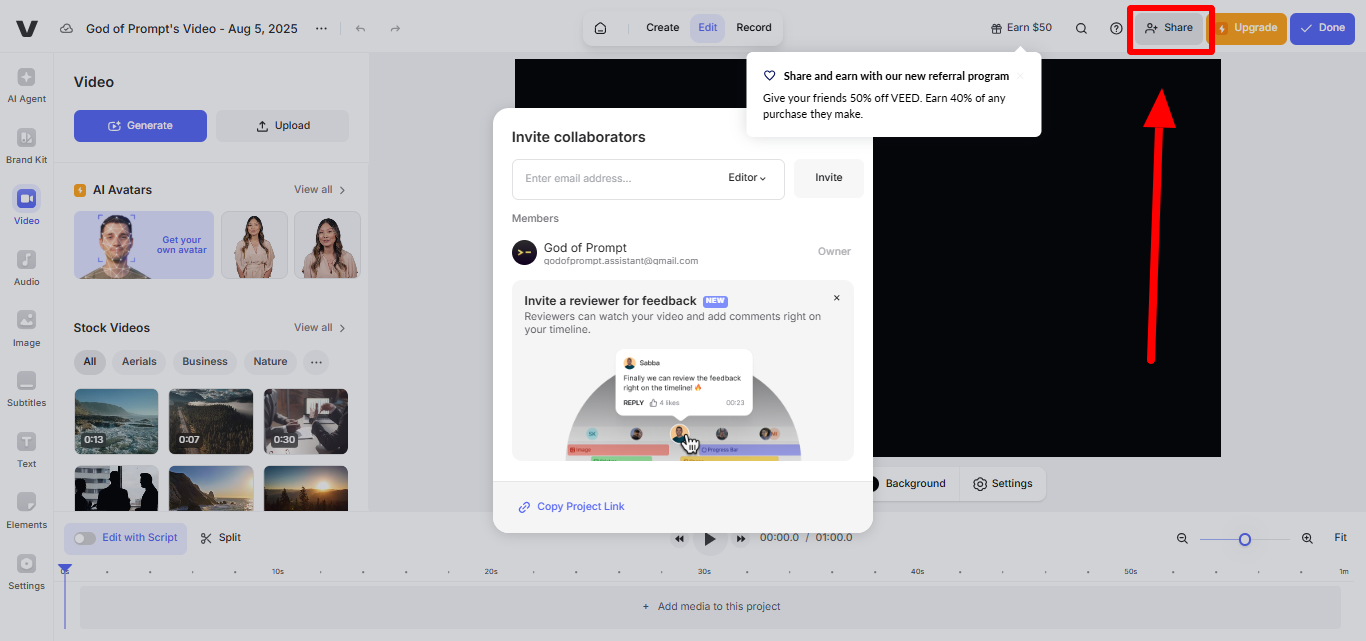Screen dimensions: 1366x641
Task: Click the undo arrow
Action: (x=360, y=29)
